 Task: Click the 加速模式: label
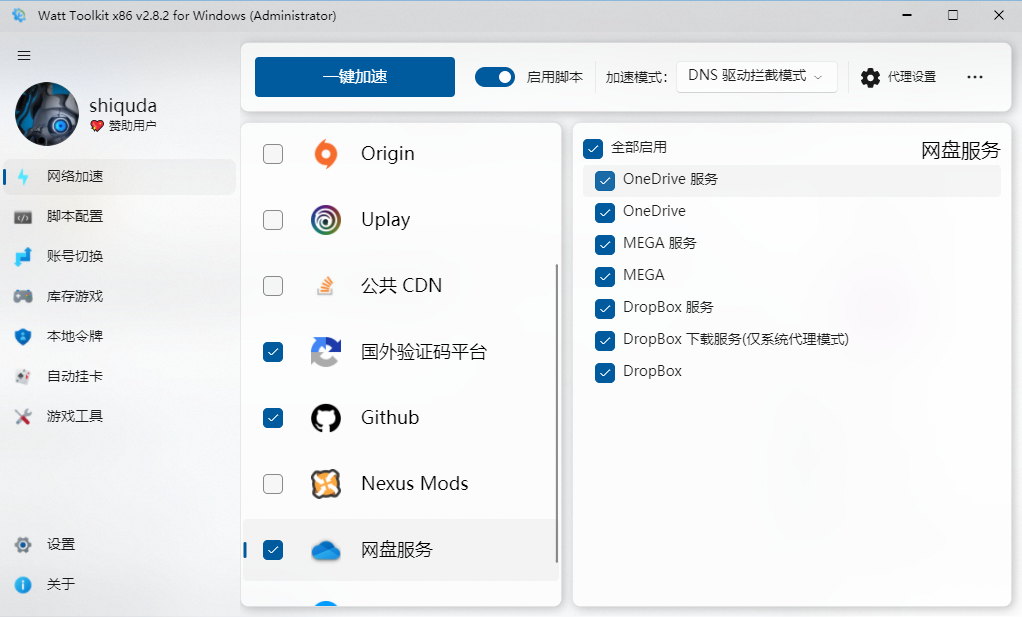point(636,78)
